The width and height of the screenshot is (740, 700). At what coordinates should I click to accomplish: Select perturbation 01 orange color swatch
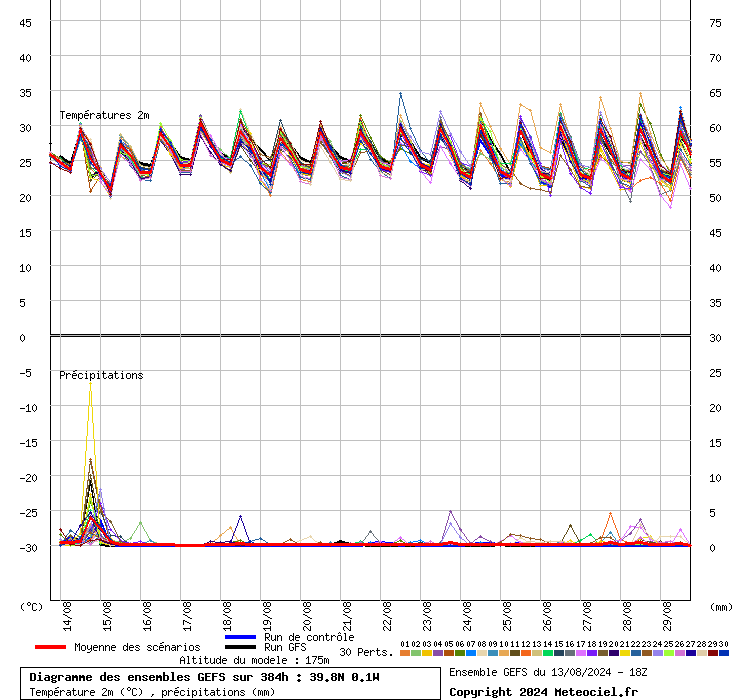tap(405, 653)
